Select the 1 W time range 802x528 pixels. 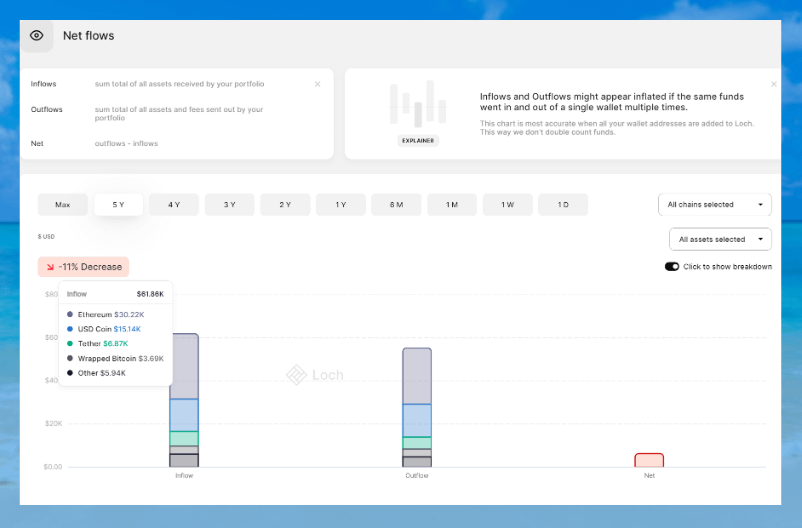click(x=508, y=205)
